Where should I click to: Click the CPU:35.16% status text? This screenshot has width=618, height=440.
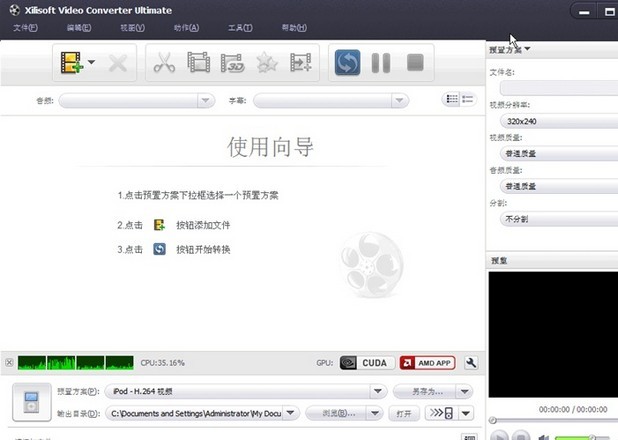pyautogui.click(x=162, y=363)
